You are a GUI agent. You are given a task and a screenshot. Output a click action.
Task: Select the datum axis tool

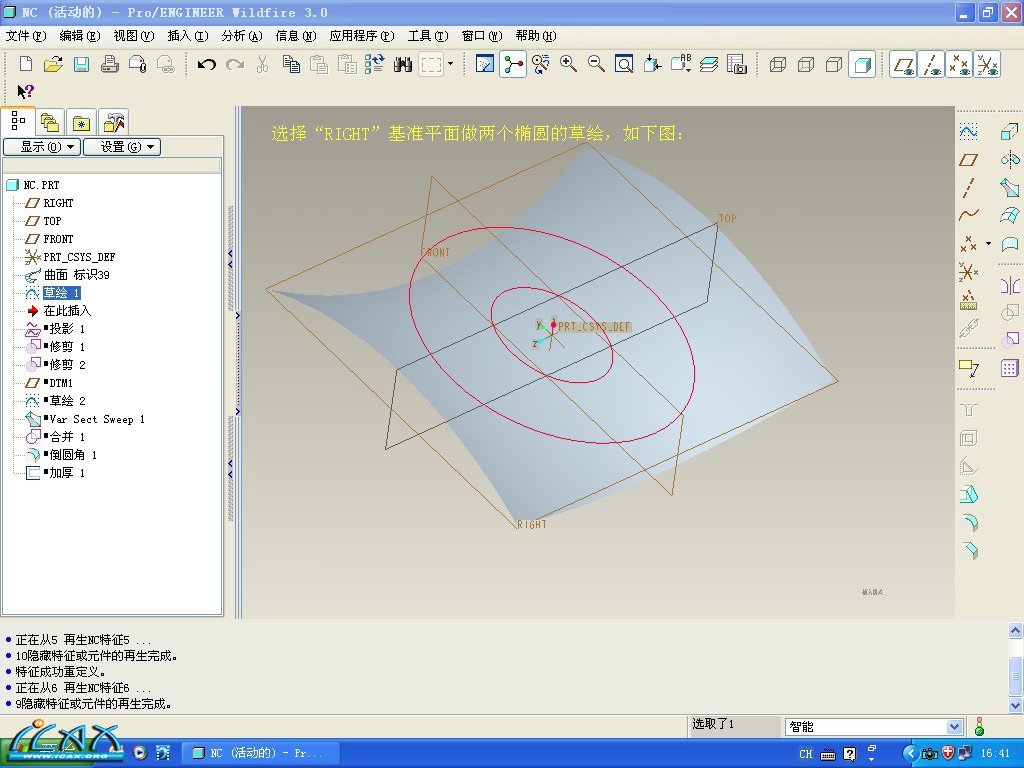coord(968,187)
